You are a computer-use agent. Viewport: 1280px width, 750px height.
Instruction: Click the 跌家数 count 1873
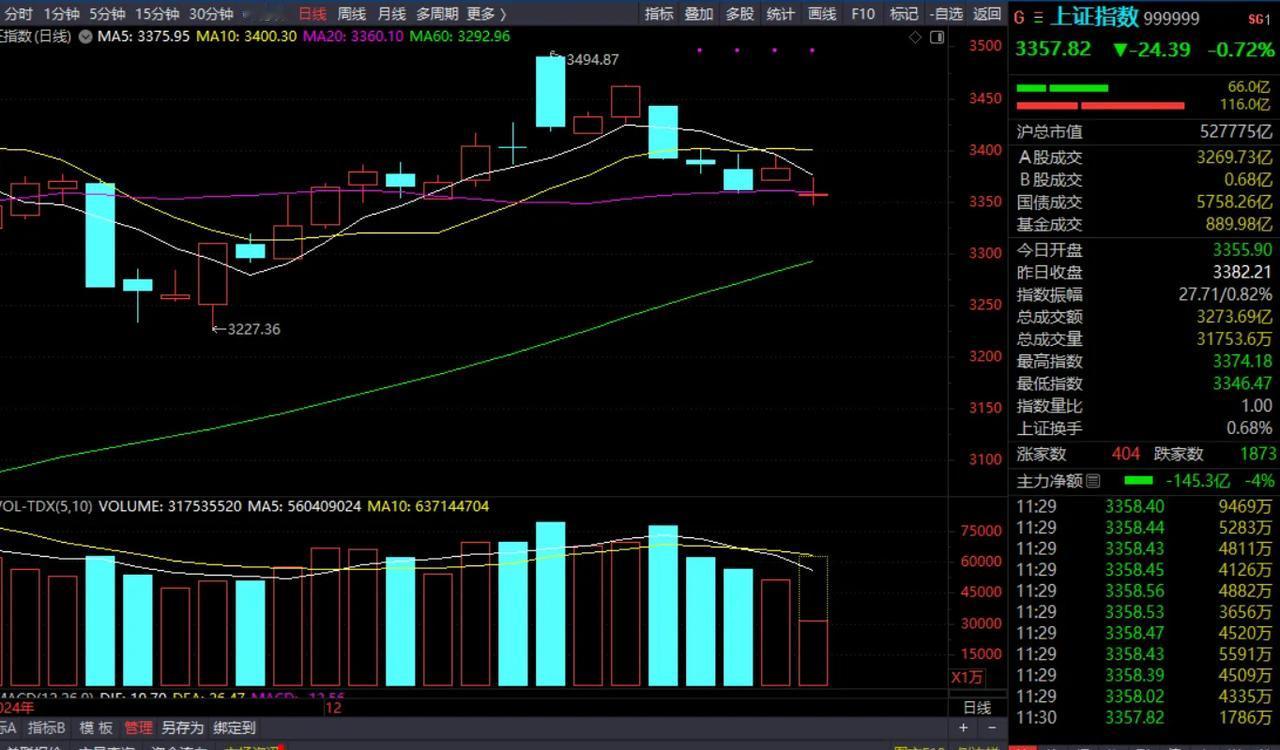[x=1257, y=454]
